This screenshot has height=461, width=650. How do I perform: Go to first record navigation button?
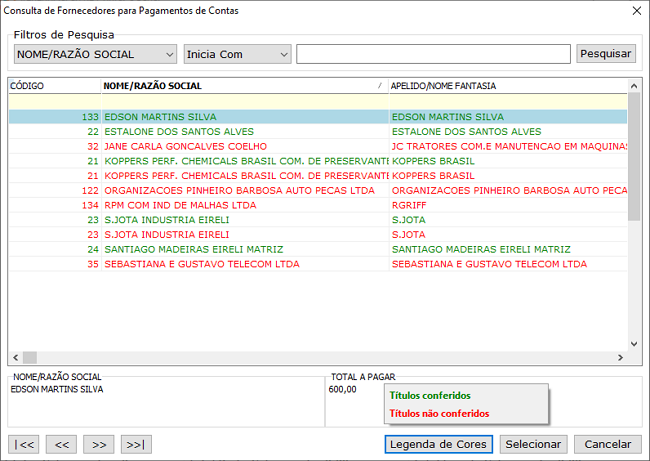coord(24,444)
